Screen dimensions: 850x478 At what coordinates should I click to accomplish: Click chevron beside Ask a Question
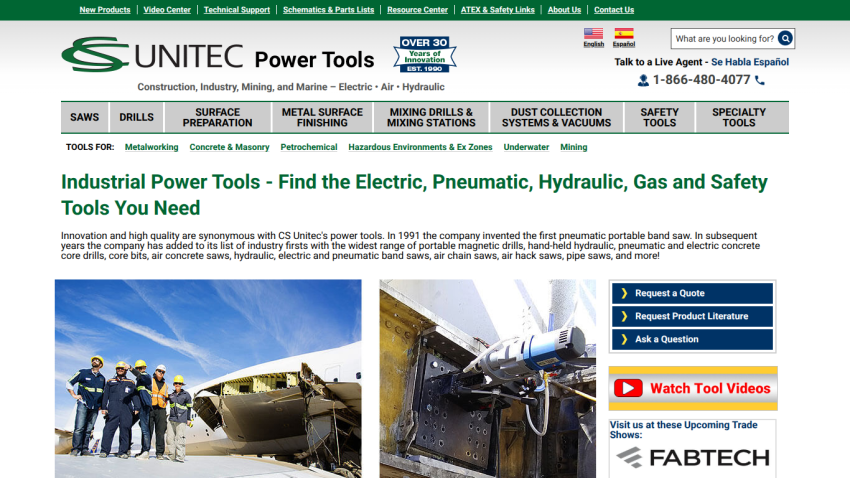click(624, 339)
